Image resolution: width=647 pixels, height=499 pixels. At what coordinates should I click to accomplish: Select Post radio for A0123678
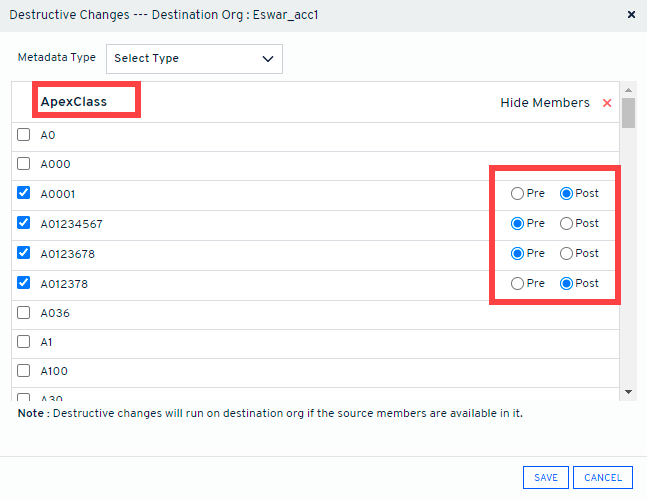click(567, 254)
